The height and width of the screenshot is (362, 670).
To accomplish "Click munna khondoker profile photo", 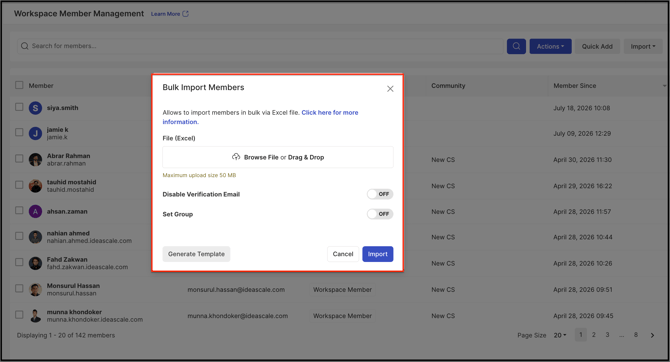I will point(35,315).
